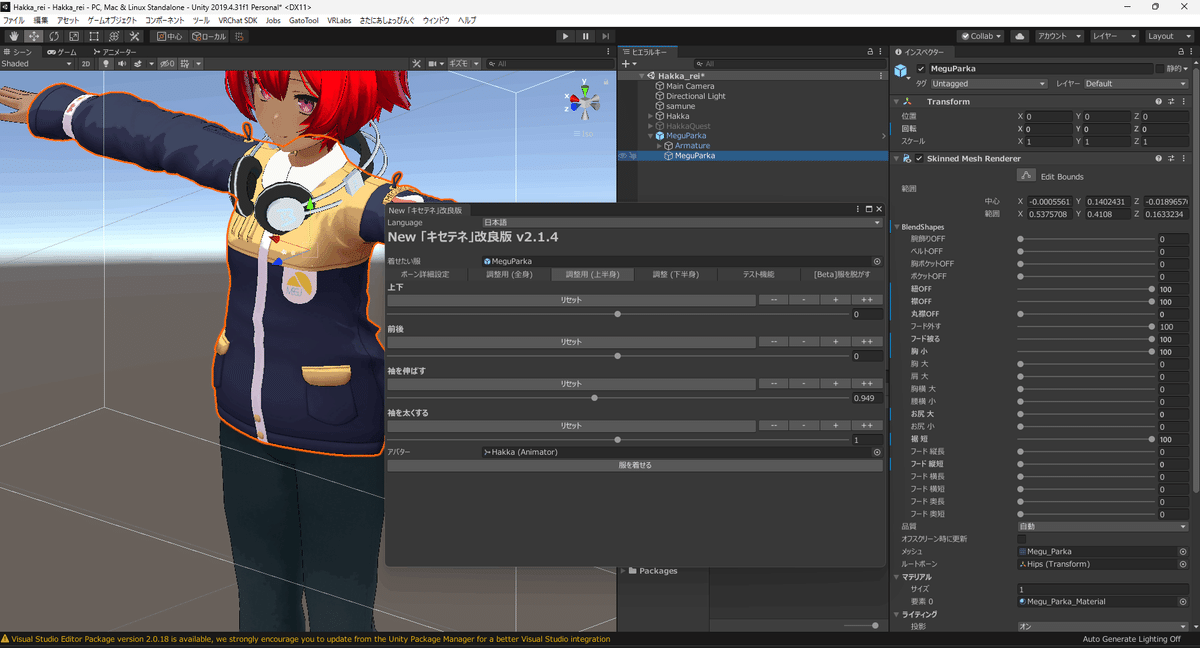The image size is (1200, 648).
Task: Select the Rect transform tool
Action: pos(94,36)
